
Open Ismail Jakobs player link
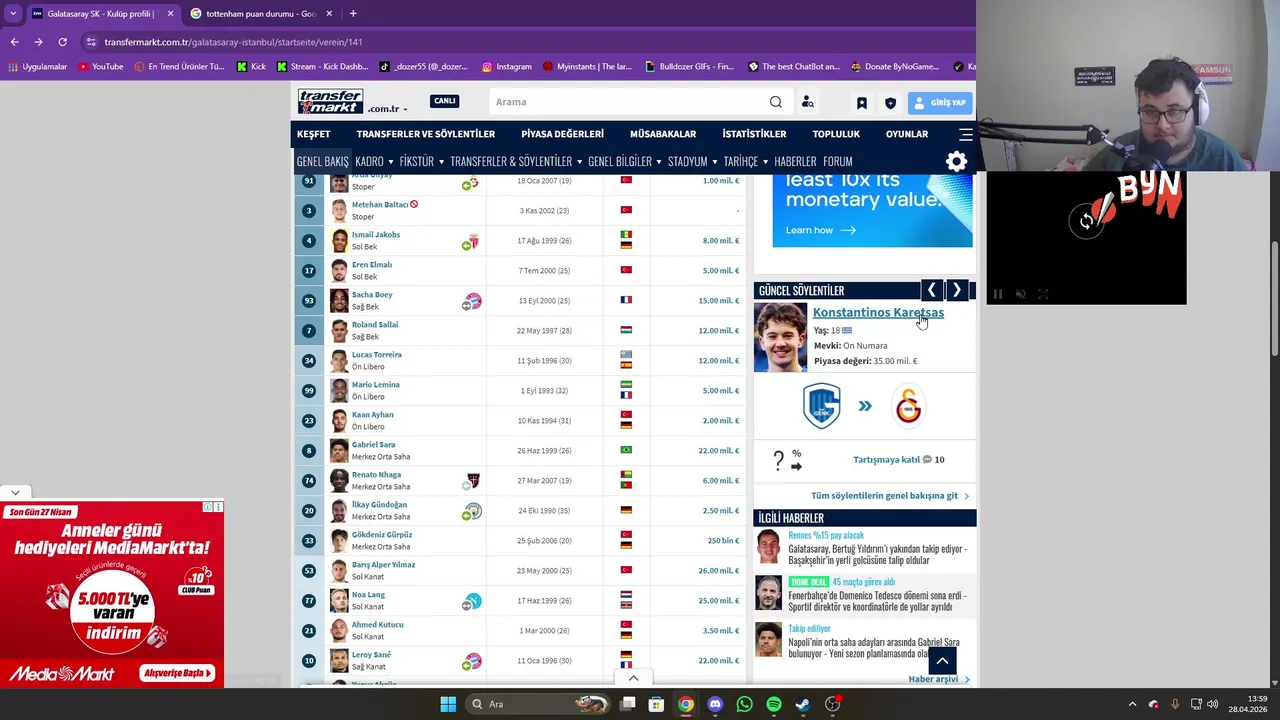(376, 234)
